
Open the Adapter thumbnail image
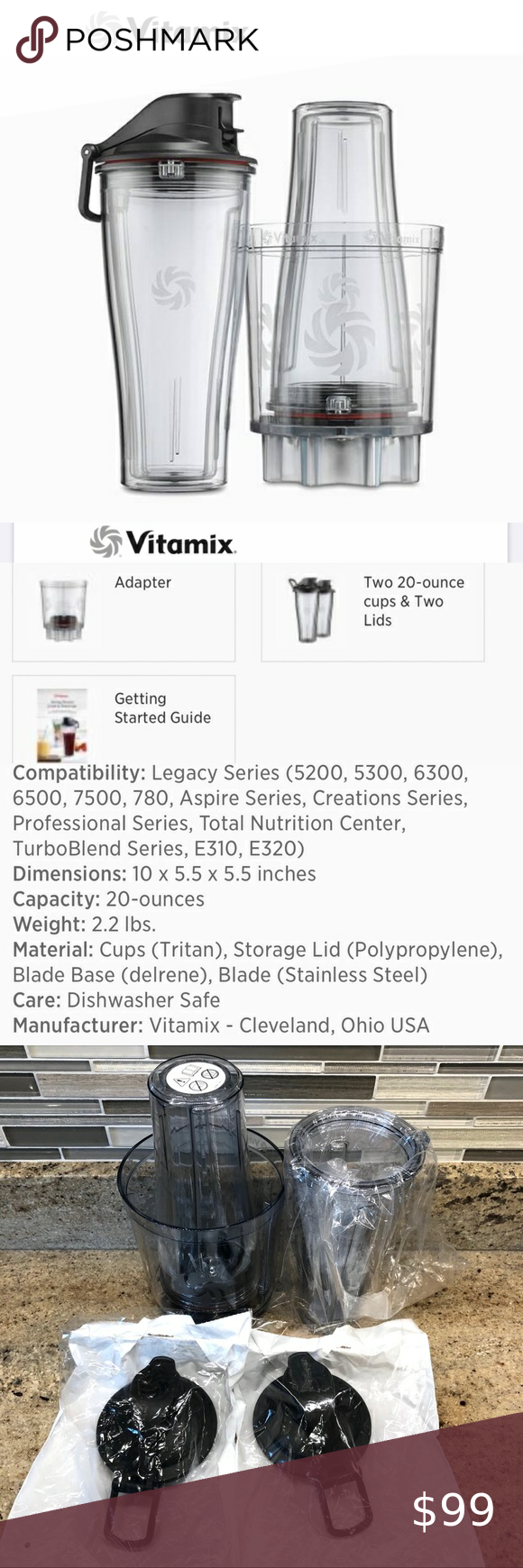click(63, 609)
